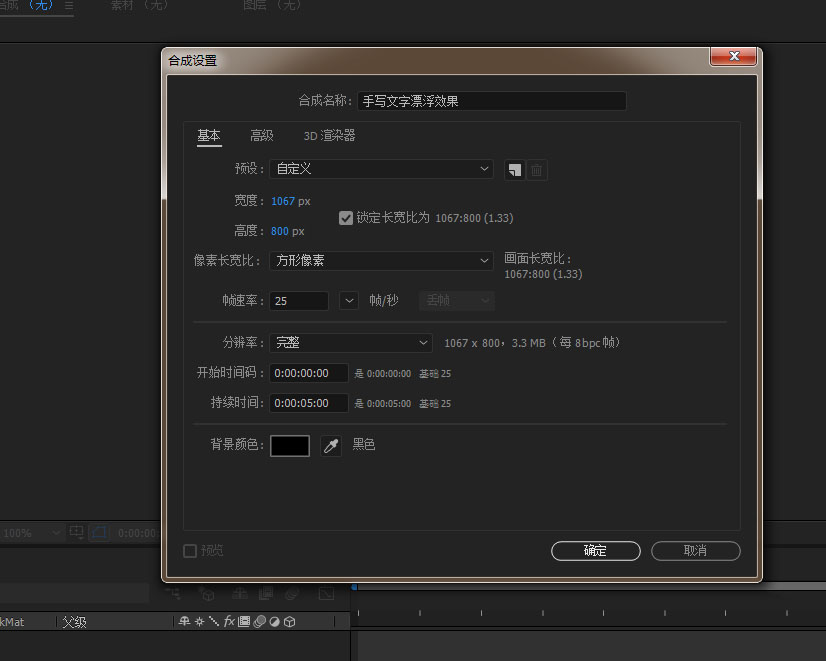Click the 开始时间码 field 0:00:00:00
The width and height of the screenshot is (826, 661).
[309, 373]
